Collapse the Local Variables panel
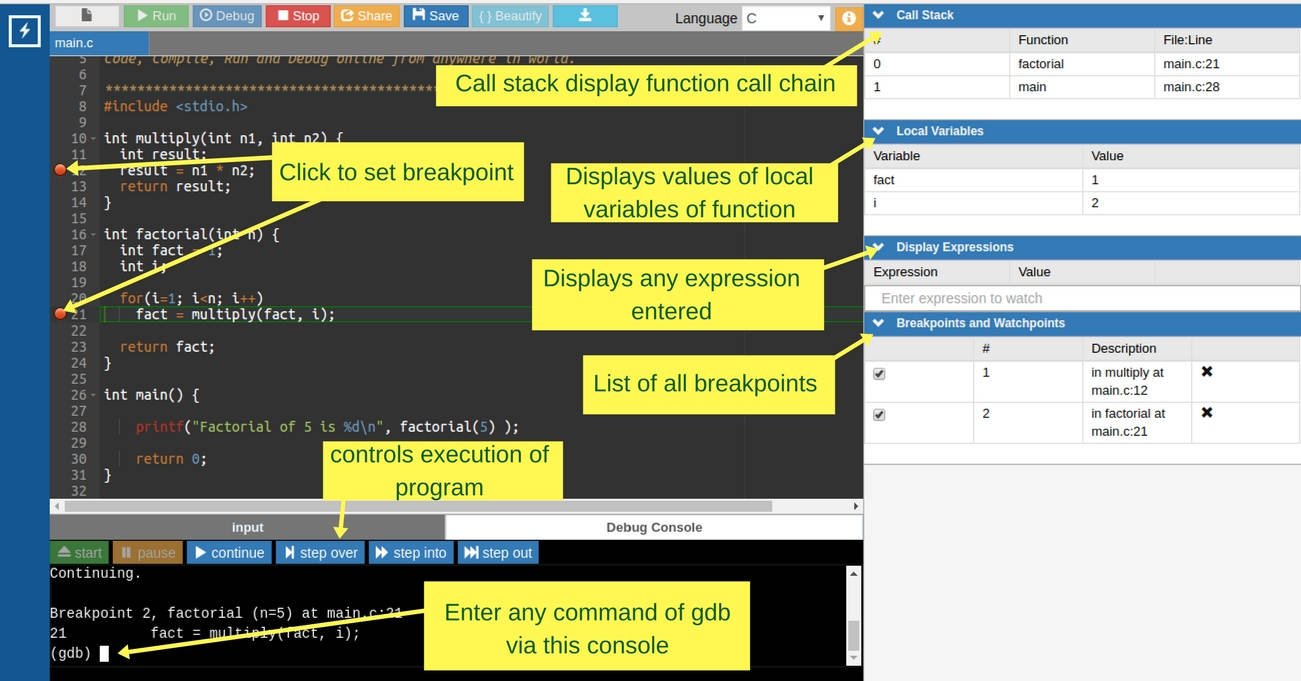The width and height of the screenshot is (1301, 681). click(877, 131)
